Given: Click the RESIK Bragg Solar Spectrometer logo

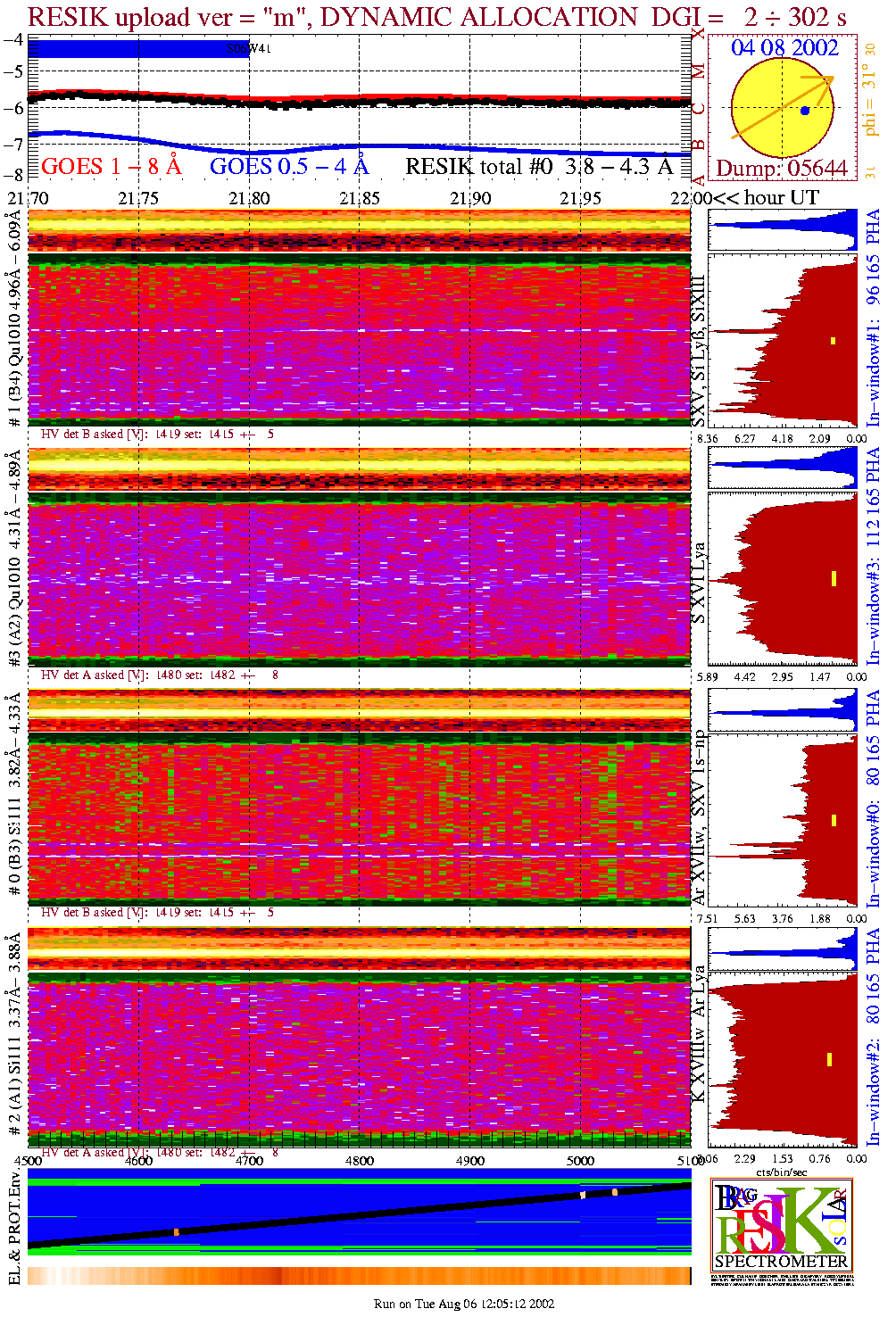Looking at the screenshot, I should (782, 1224).
